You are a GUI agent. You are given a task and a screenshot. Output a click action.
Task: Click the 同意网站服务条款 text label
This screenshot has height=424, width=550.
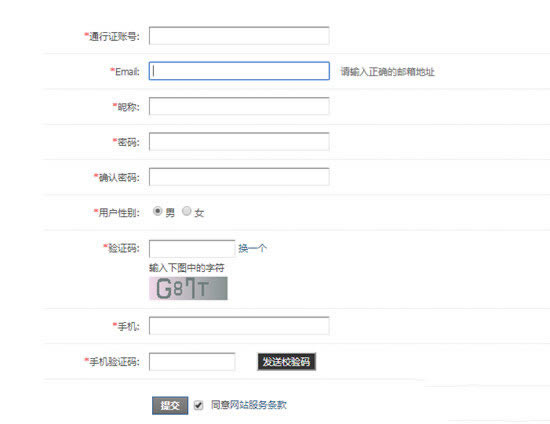coord(249,405)
